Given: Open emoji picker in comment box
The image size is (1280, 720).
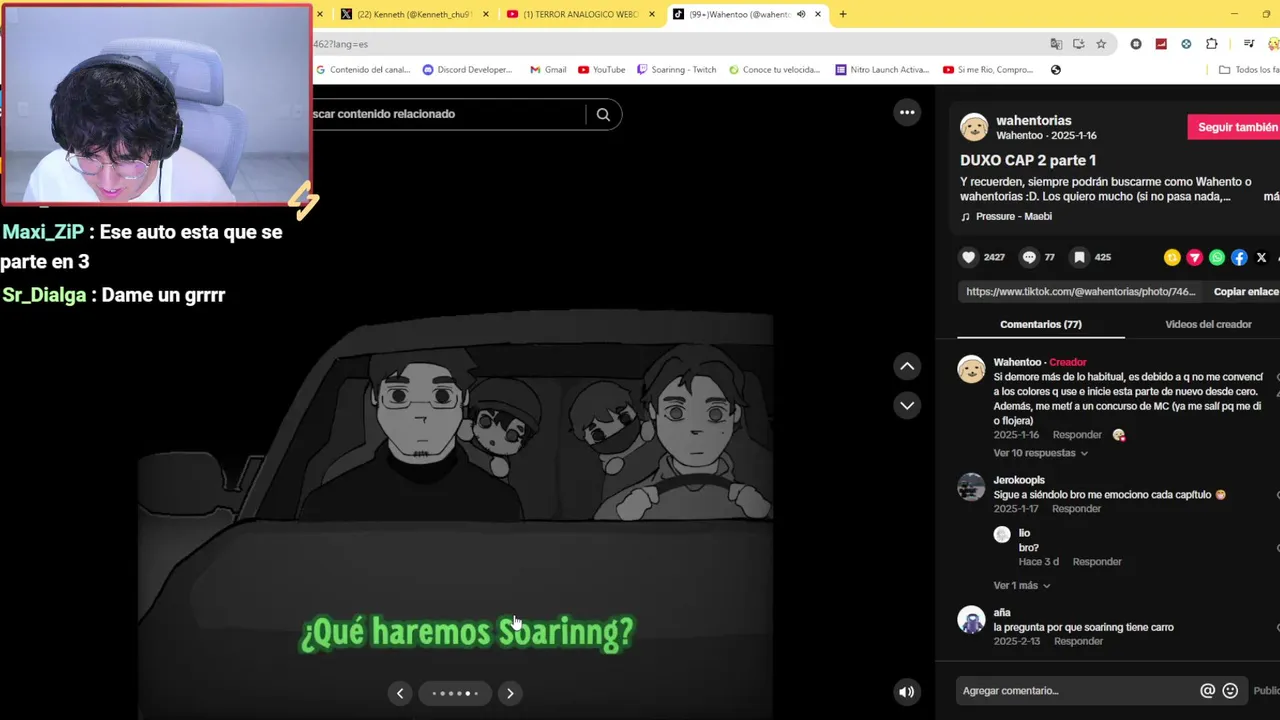Looking at the screenshot, I should click(1230, 690).
